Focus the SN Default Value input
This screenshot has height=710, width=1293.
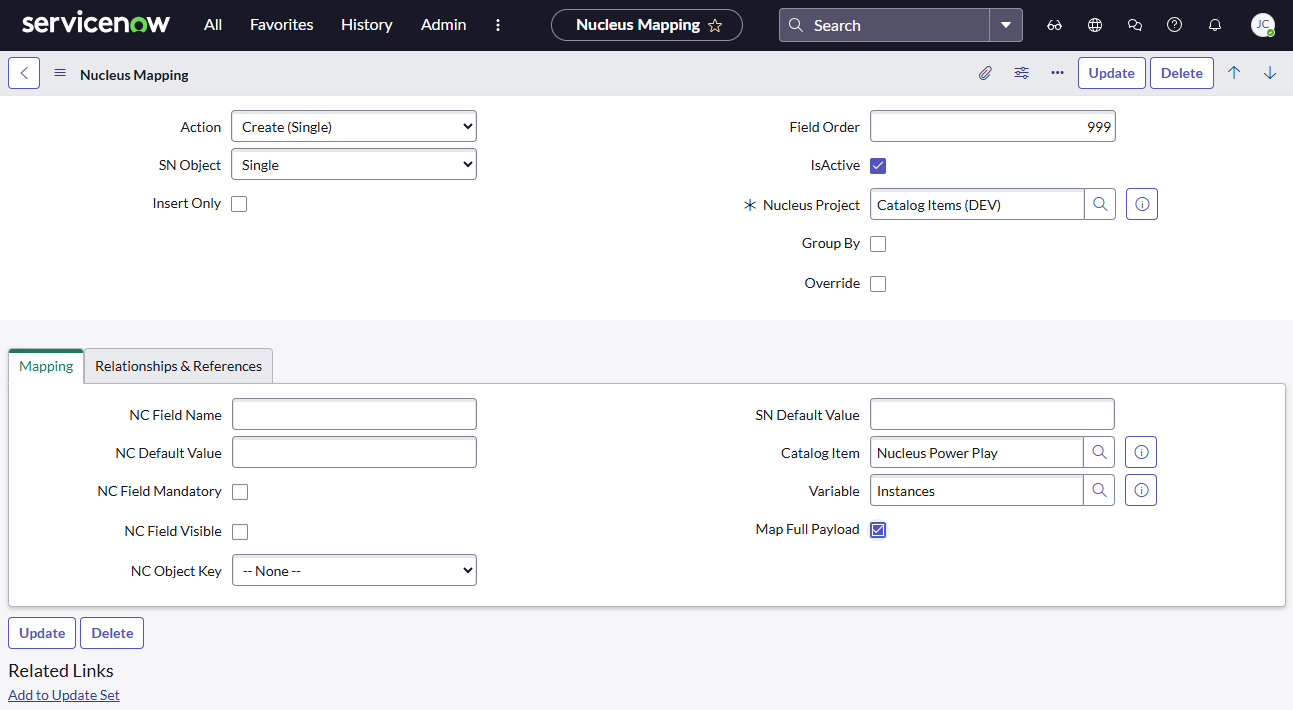pos(992,415)
